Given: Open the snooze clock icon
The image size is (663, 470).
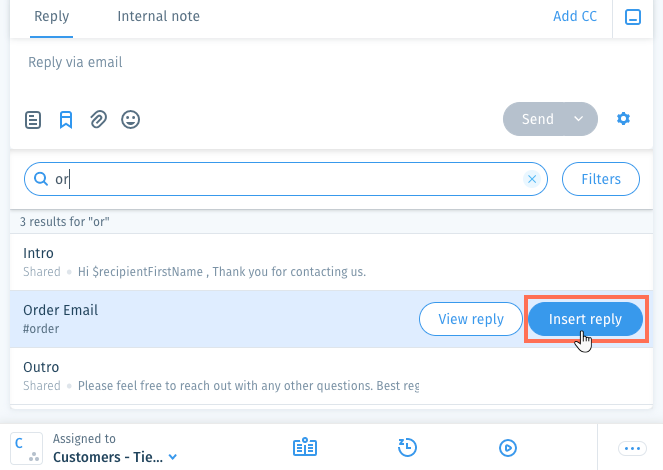Looking at the screenshot, I should point(407,448).
